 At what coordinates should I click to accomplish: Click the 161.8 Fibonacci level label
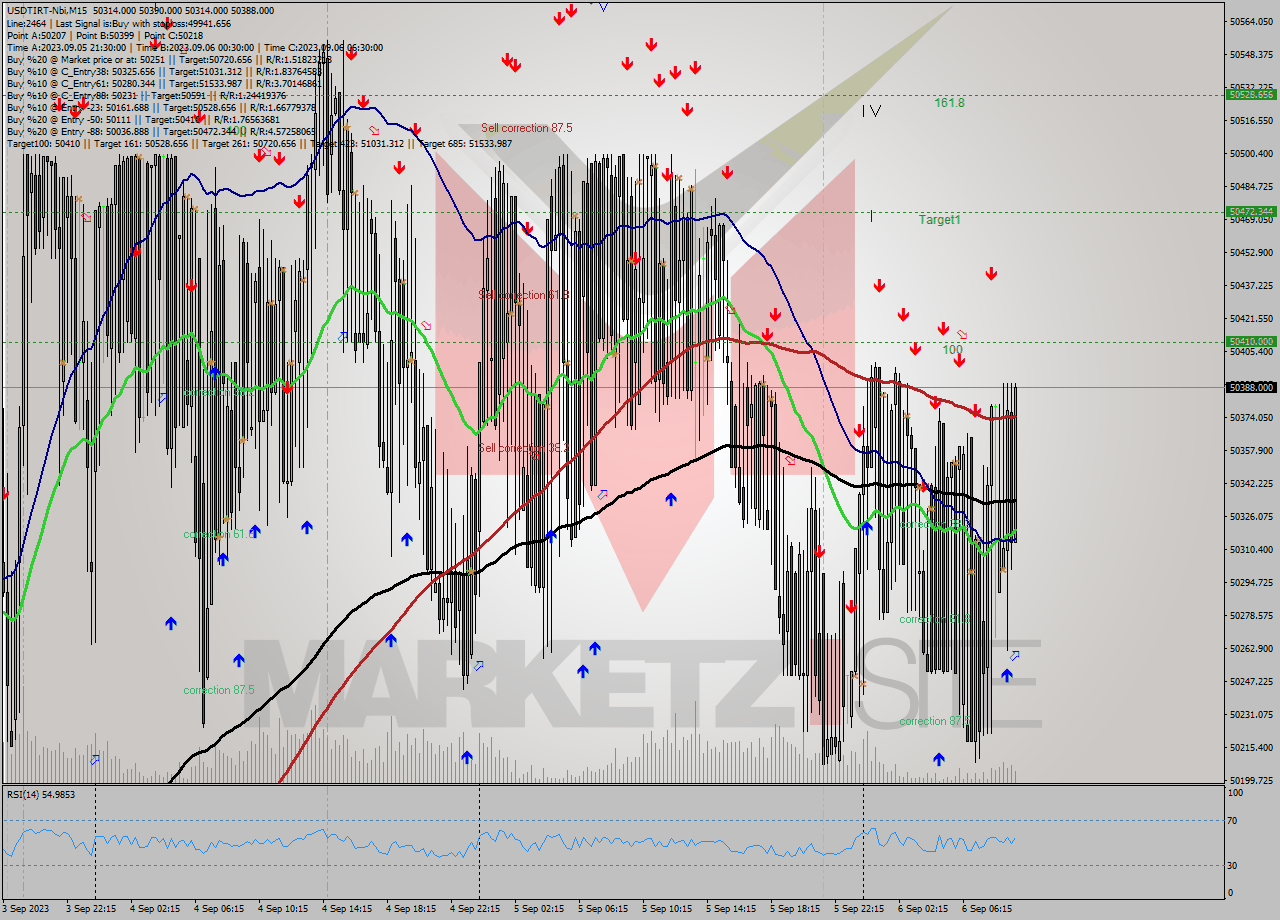[x=949, y=103]
